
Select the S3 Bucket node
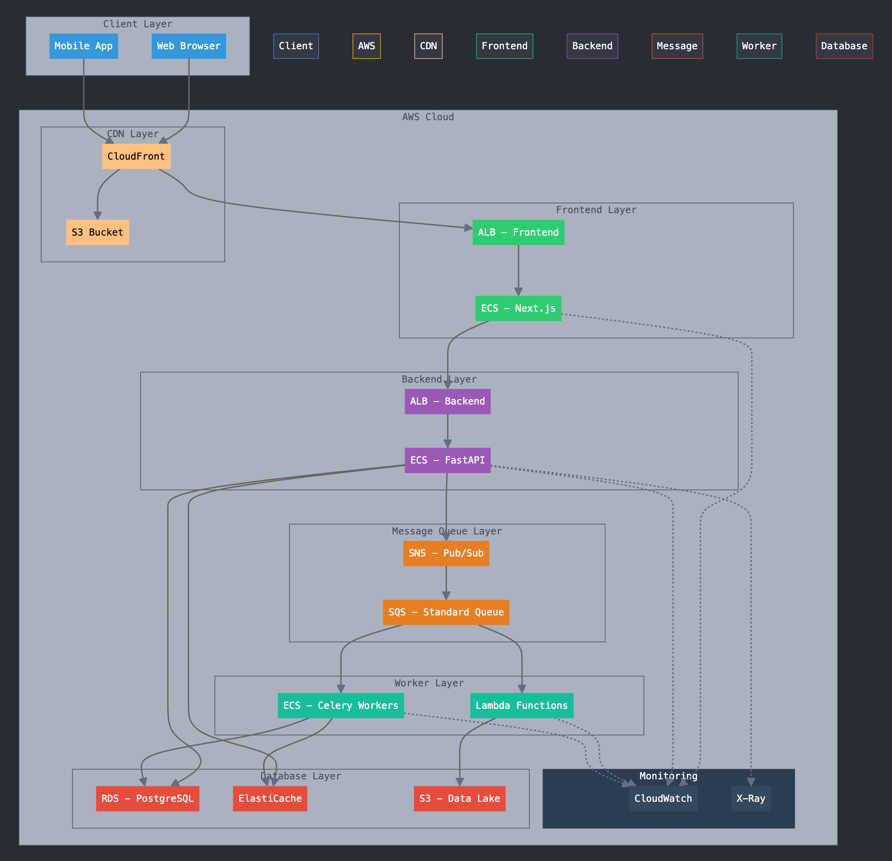point(97,232)
